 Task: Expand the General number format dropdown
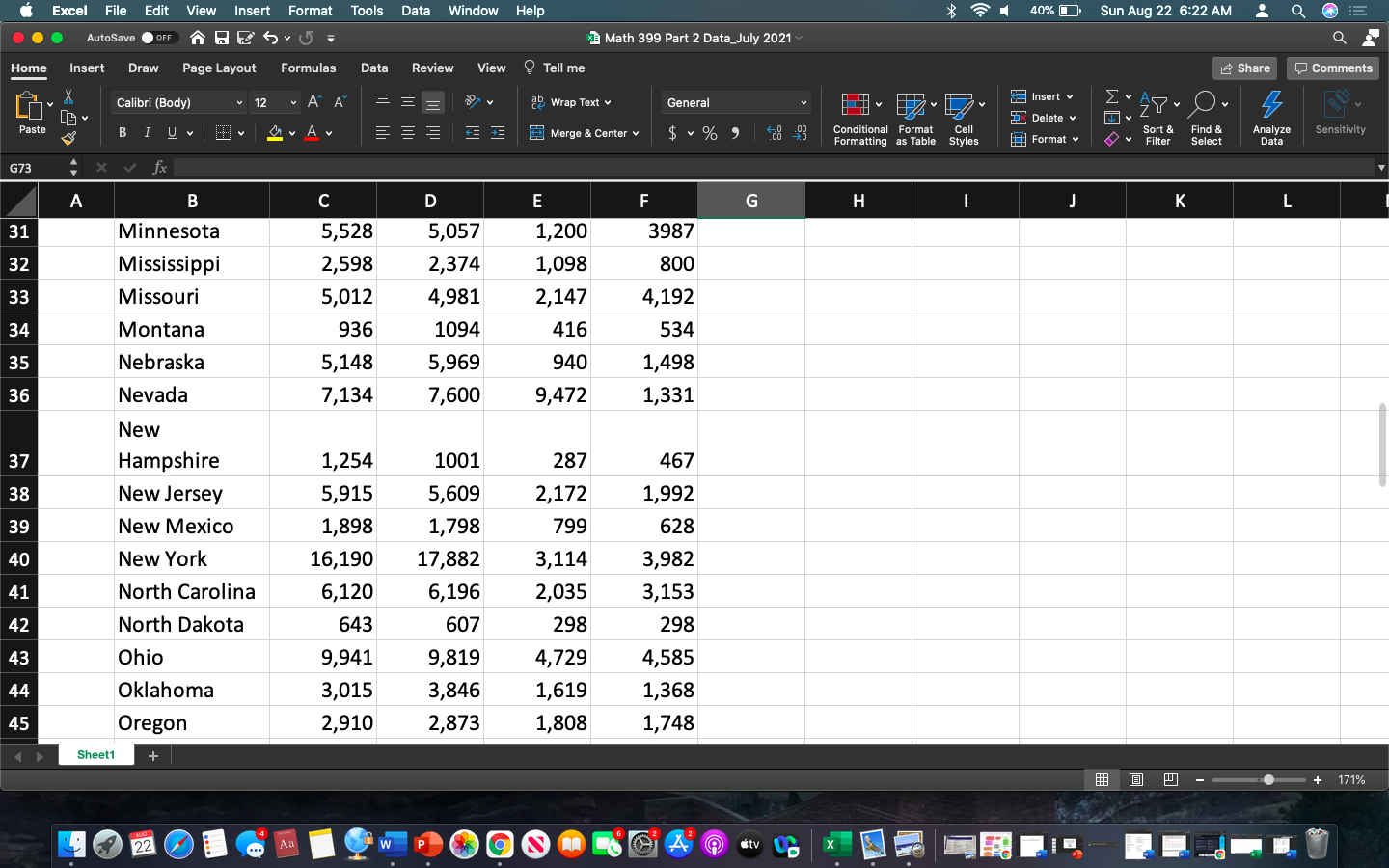click(x=803, y=102)
